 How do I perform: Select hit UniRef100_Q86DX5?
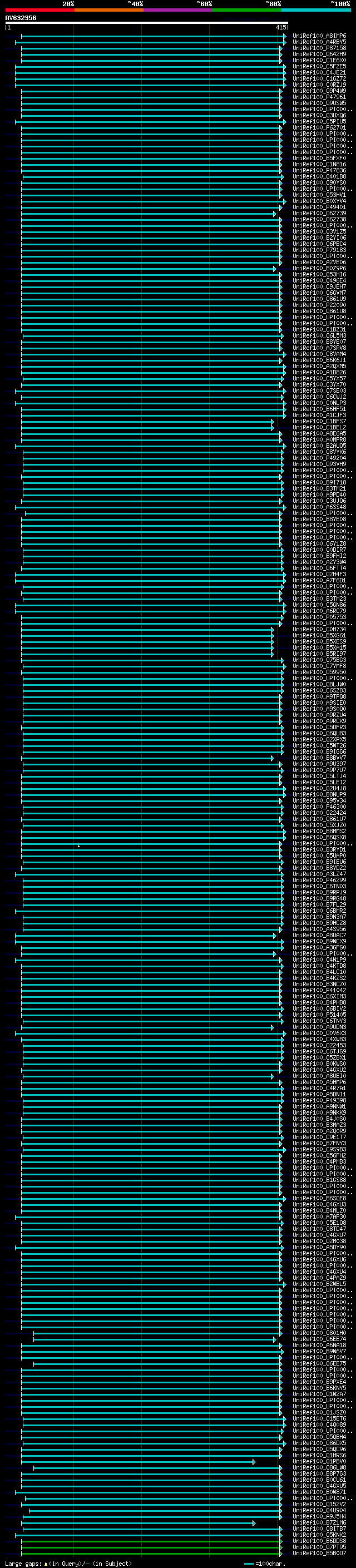(319, 1443)
